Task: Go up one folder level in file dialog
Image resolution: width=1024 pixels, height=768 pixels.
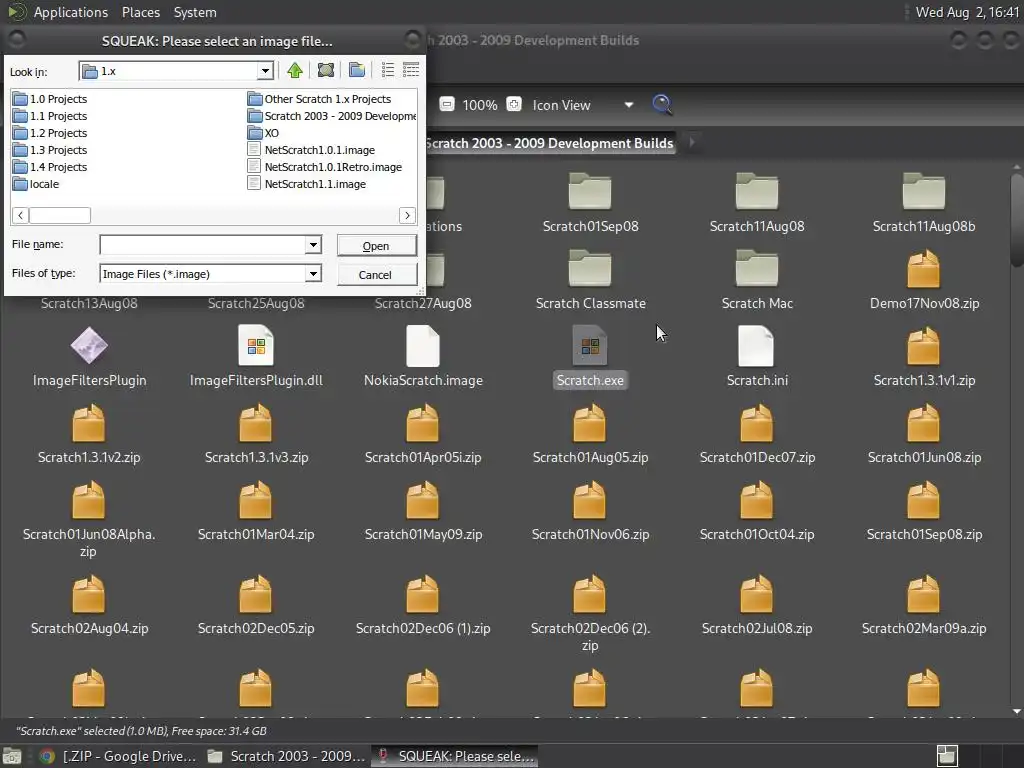Action: 295,70
